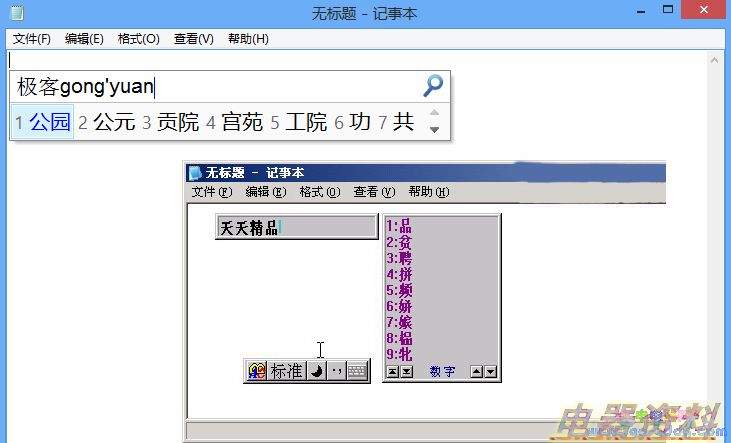Select candidate 2 公元

(x=107, y=122)
